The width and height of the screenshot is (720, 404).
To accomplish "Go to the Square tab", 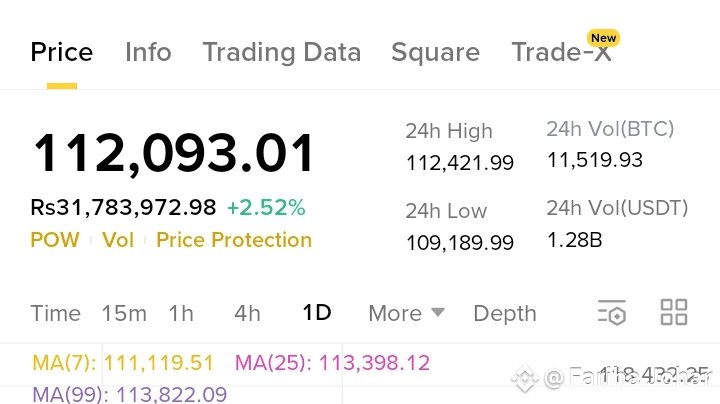I will tap(435, 52).
